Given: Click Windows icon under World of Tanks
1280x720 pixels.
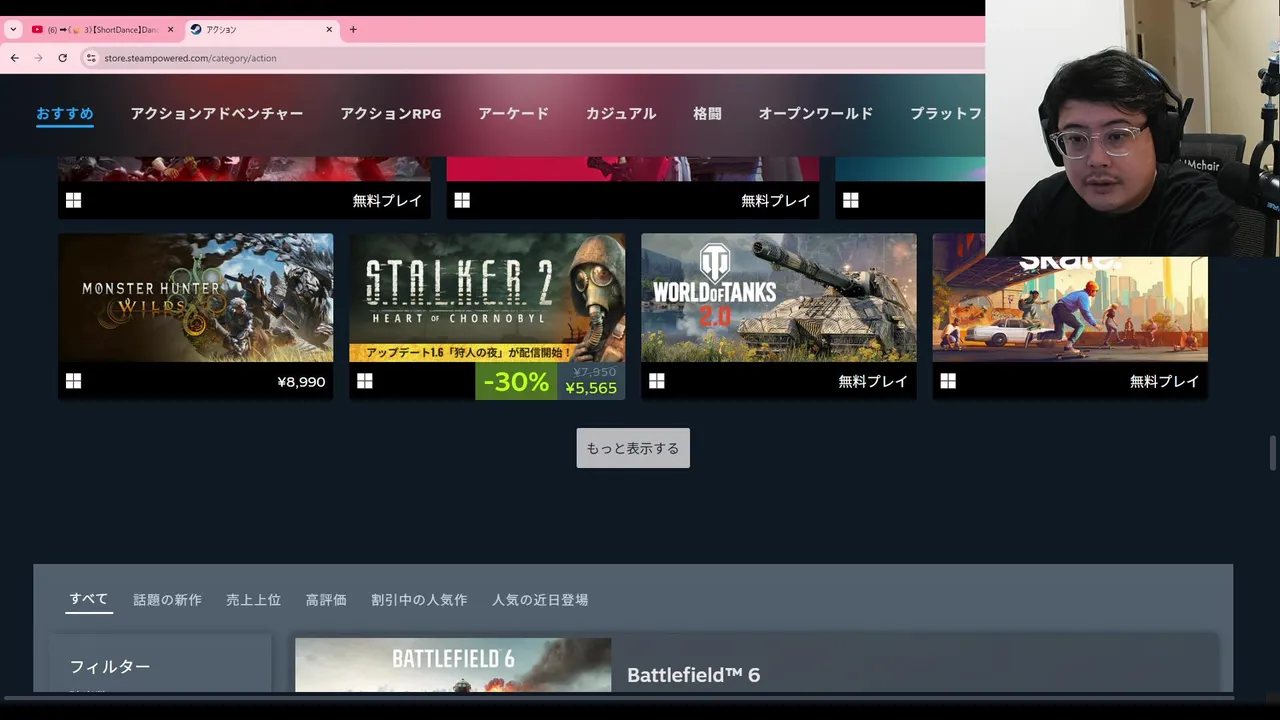Looking at the screenshot, I should coord(657,381).
